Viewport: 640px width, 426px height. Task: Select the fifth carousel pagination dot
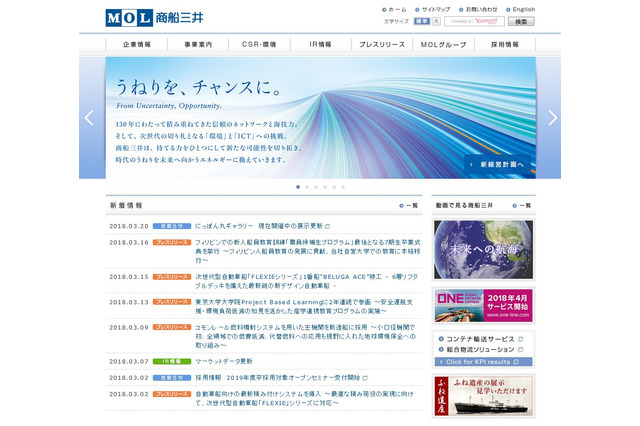tap(334, 187)
